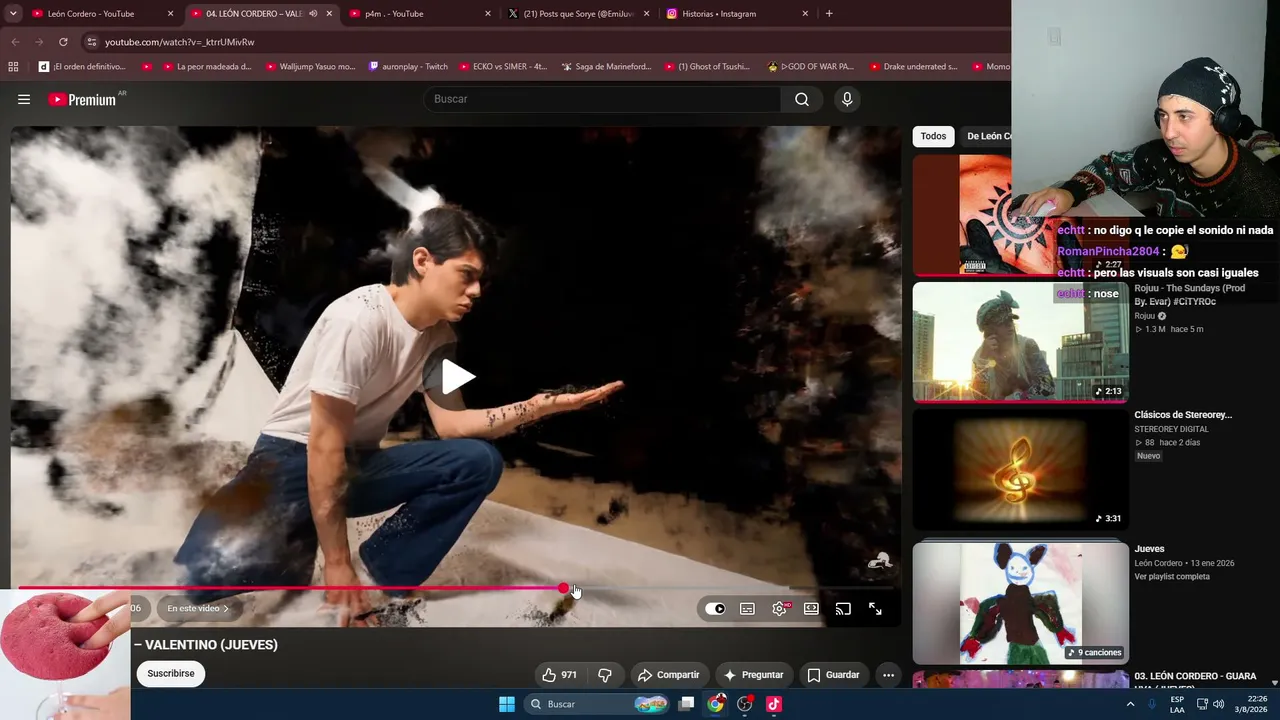Open 'Clásicos de Stereorey...' video title
The image size is (1280, 720).
click(1183, 415)
